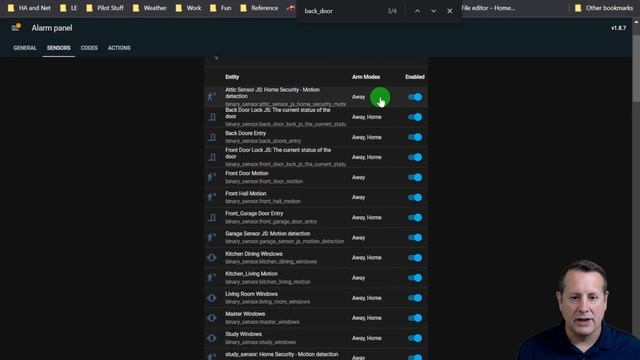Screen dimensions: 640x360
Task: Open the HA and Net bookmark folder
Action: (x=29, y=8)
